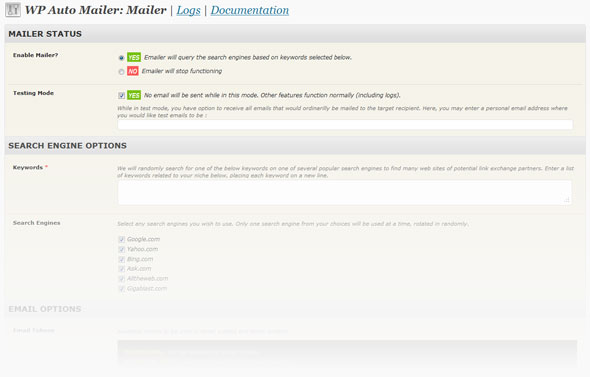Click the 'Enable Mailer?' label

pos(35,55)
